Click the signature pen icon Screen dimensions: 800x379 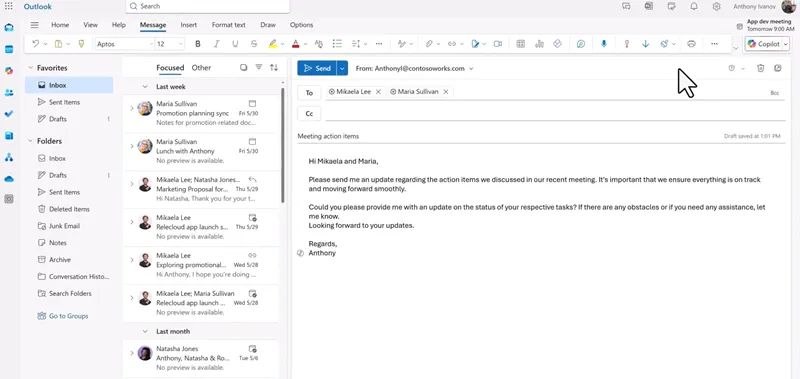tap(475, 44)
